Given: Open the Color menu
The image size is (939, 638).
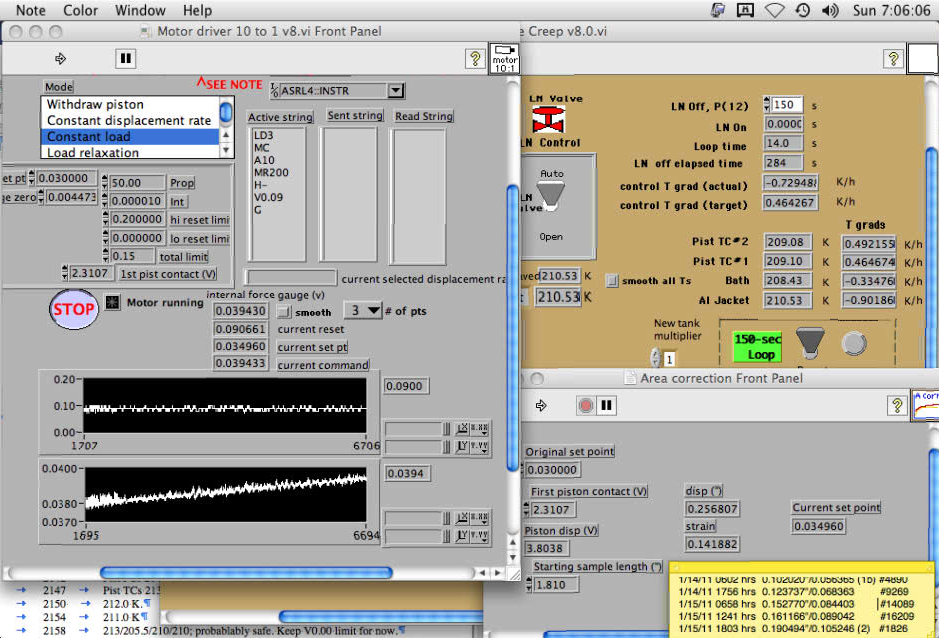Looking at the screenshot, I should click(80, 10).
